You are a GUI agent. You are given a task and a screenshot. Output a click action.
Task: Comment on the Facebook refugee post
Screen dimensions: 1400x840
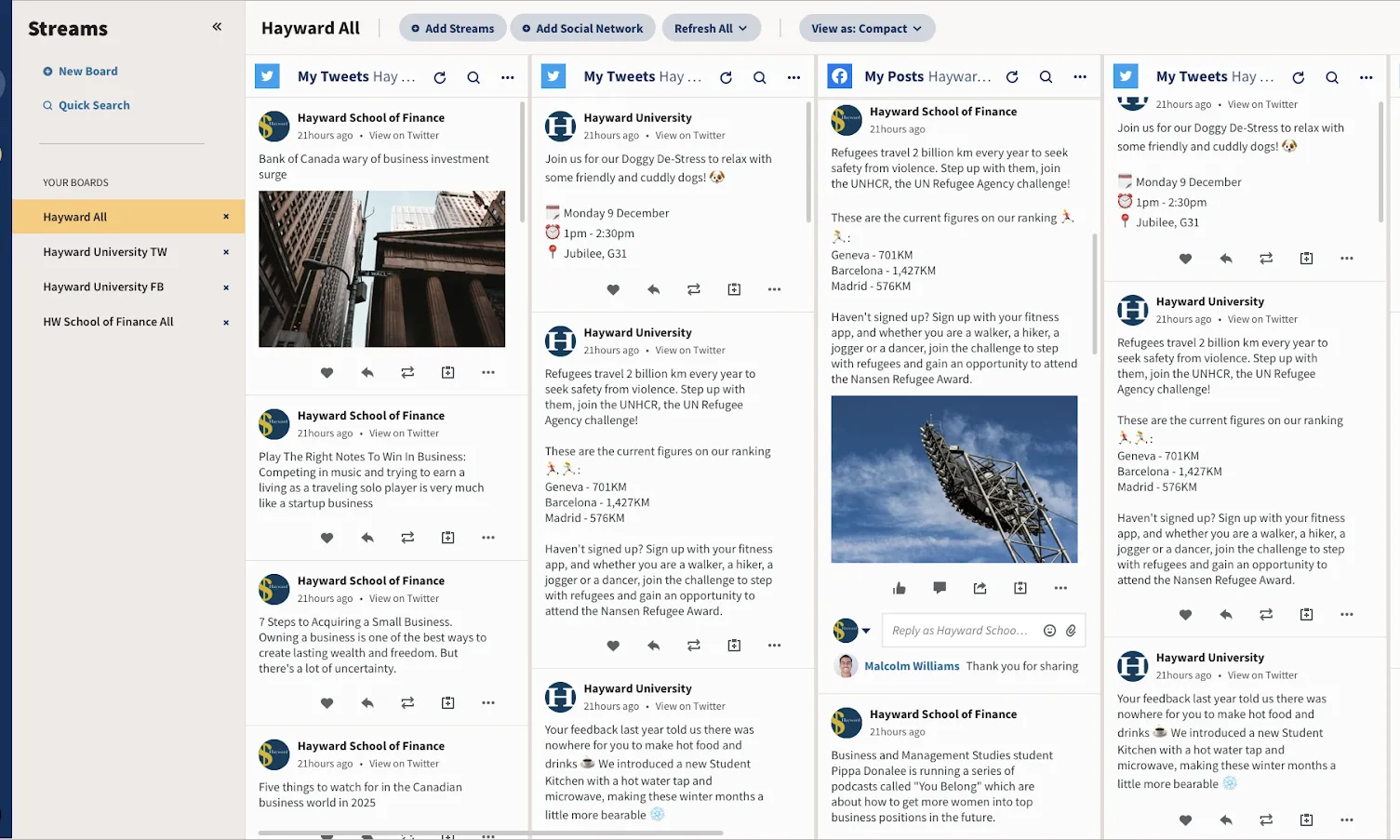coord(939,588)
